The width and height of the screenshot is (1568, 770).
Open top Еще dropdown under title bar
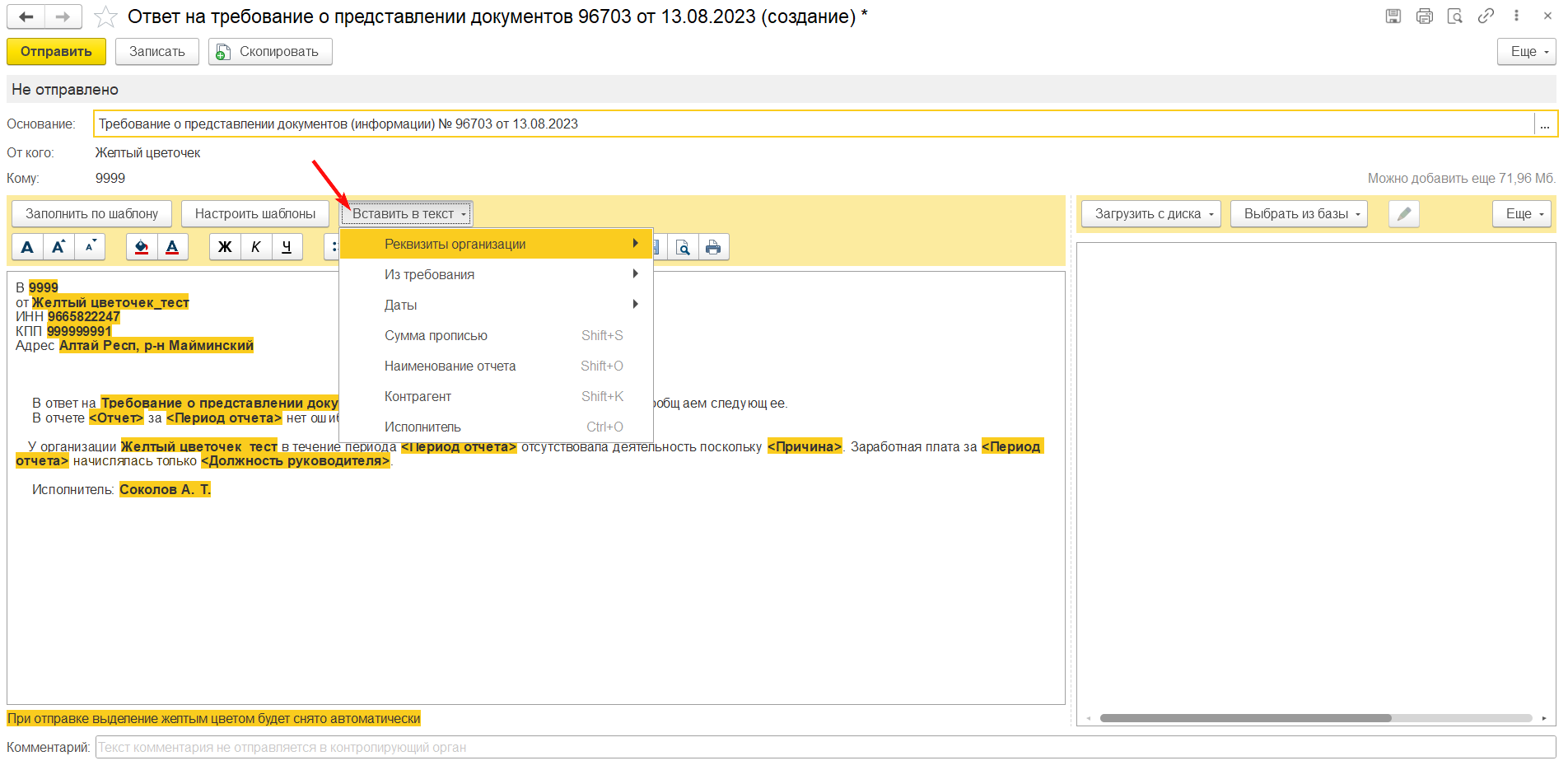click(1527, 51)
